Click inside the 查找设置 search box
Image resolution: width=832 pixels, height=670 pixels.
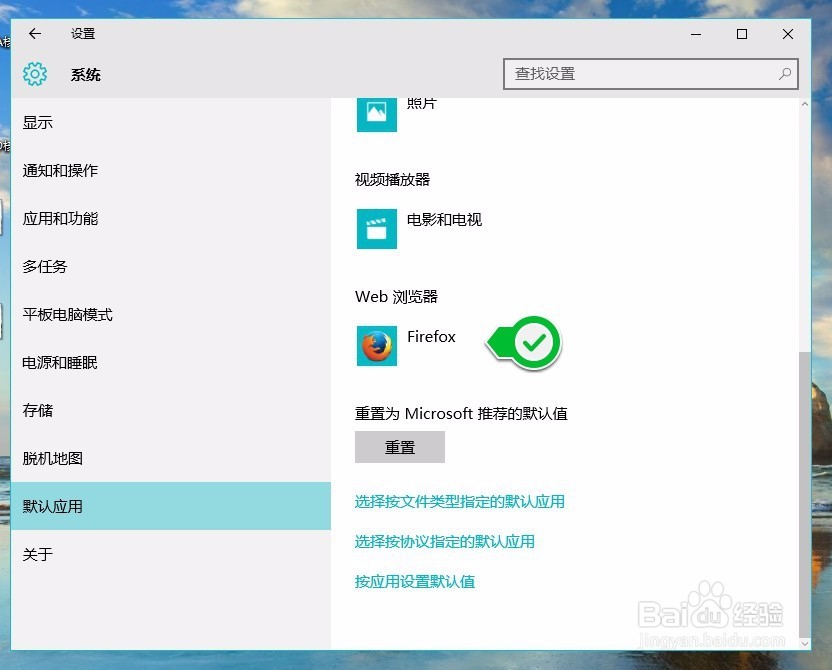click(651, 74)
